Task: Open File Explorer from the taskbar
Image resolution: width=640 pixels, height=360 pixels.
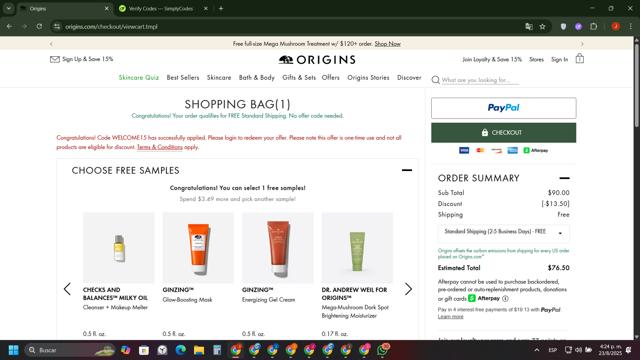Action: 199,350
